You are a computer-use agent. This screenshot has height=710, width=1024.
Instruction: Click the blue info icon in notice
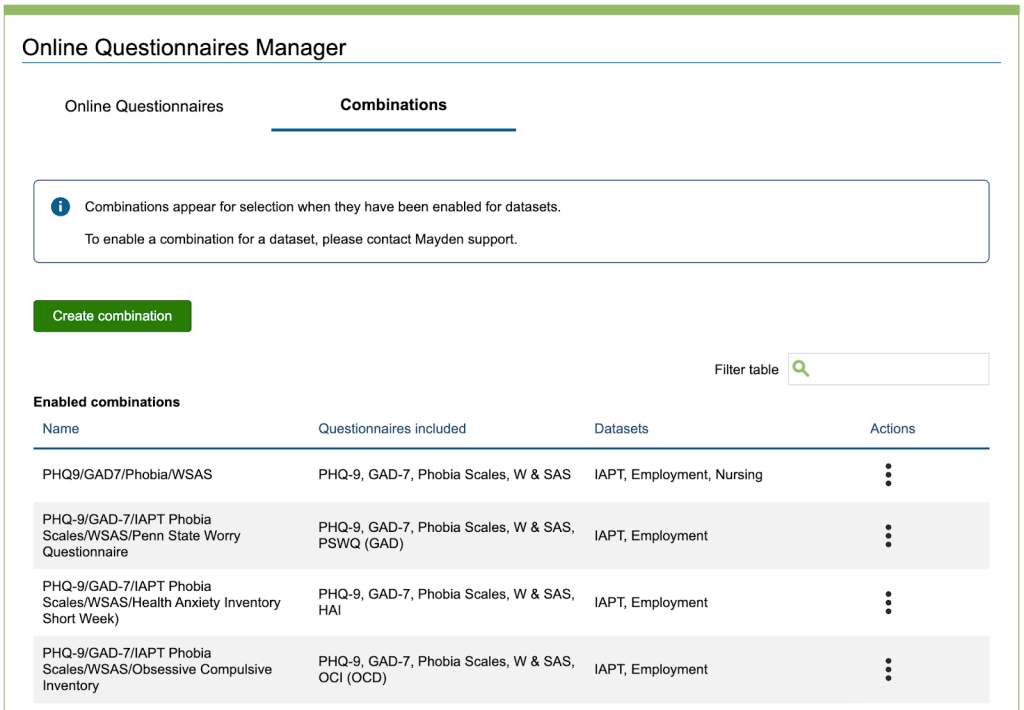(x=60, y=207)
